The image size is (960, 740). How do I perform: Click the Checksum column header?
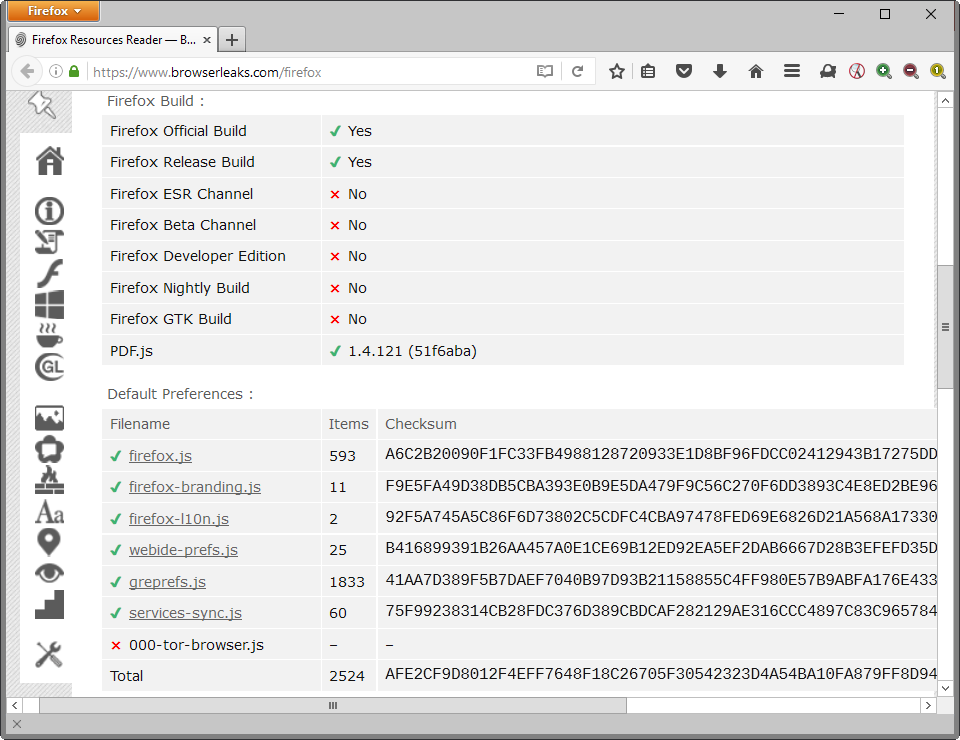[x=421, y=424]
